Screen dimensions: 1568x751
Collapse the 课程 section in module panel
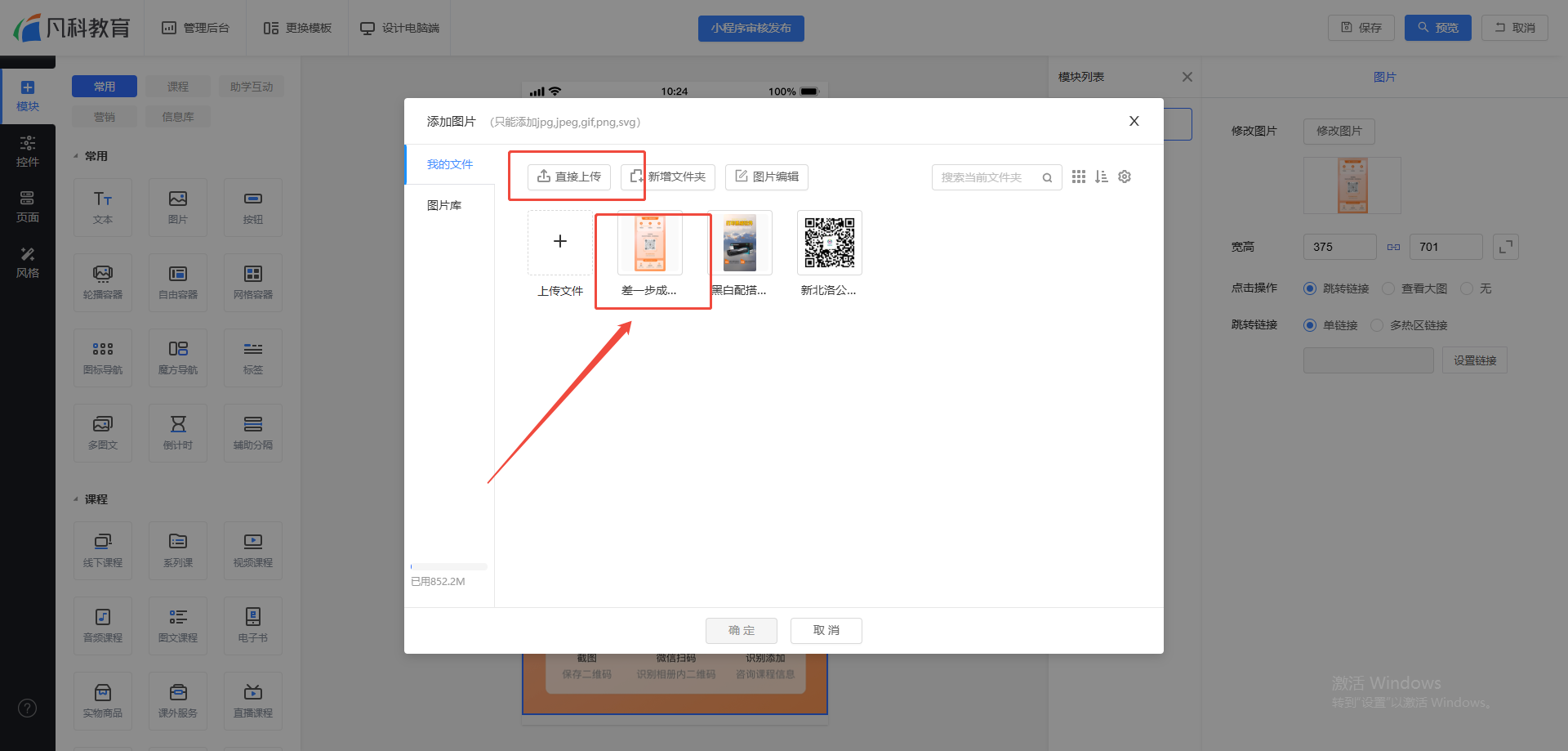tap(76, 499)
